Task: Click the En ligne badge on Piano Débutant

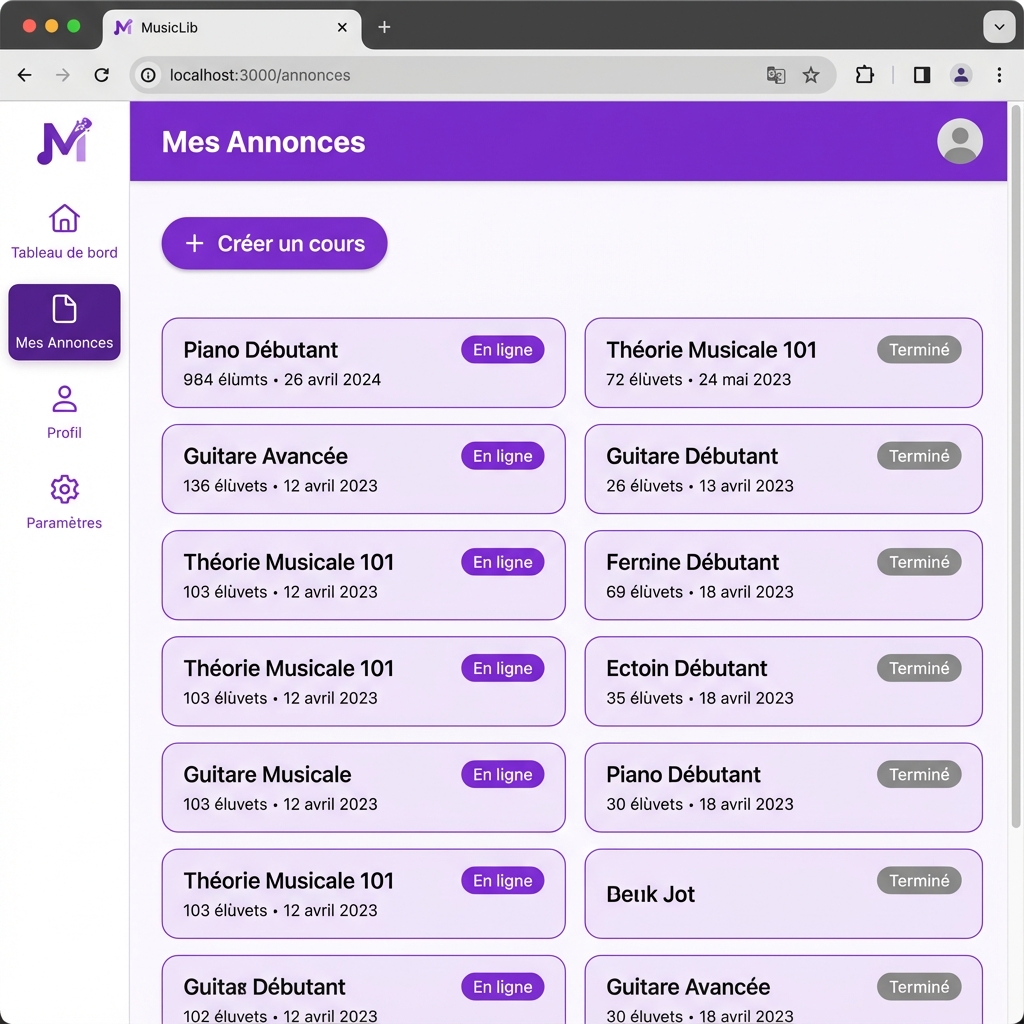Action: [x=502, y=350]
